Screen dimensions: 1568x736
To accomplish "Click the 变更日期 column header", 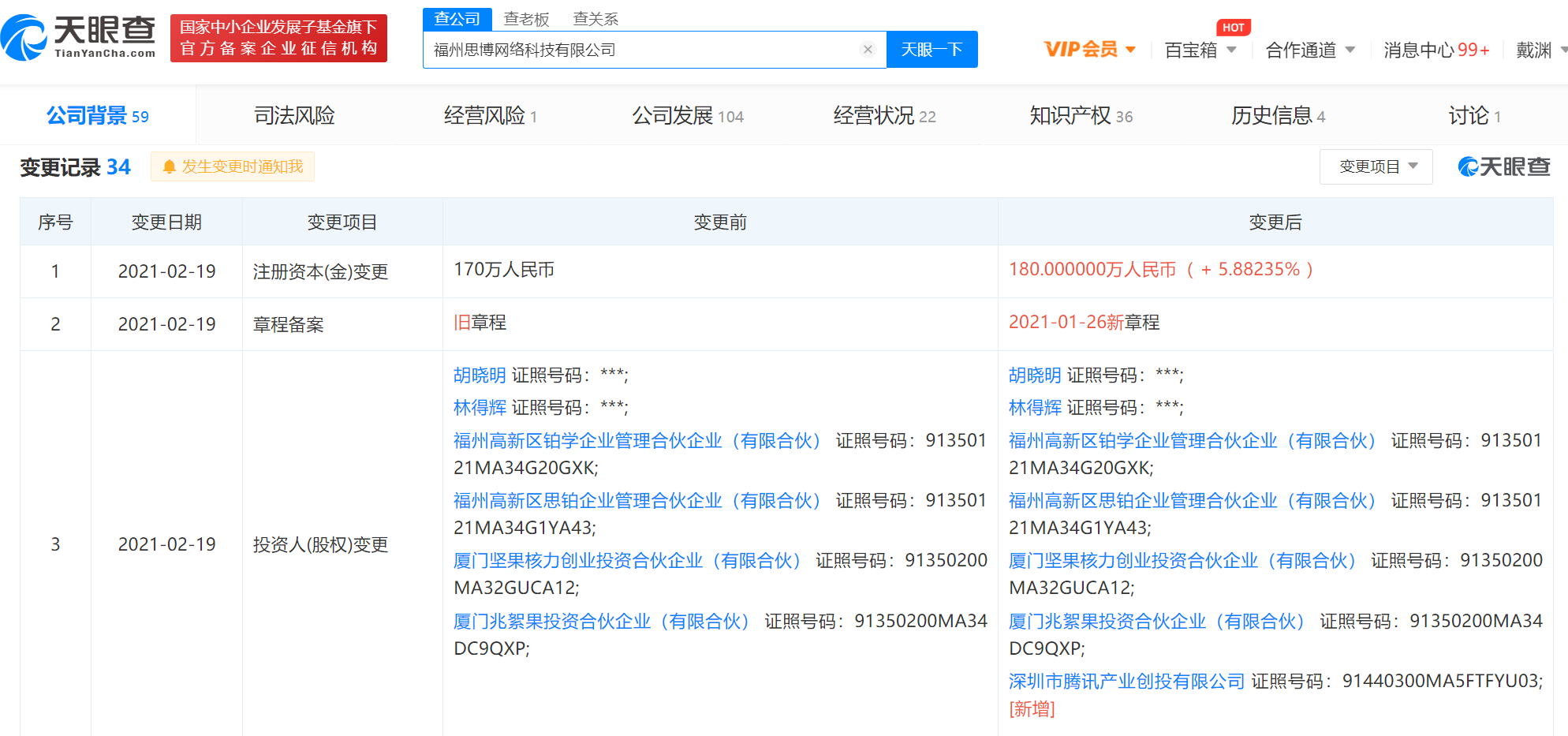I will tap(166, 222).
